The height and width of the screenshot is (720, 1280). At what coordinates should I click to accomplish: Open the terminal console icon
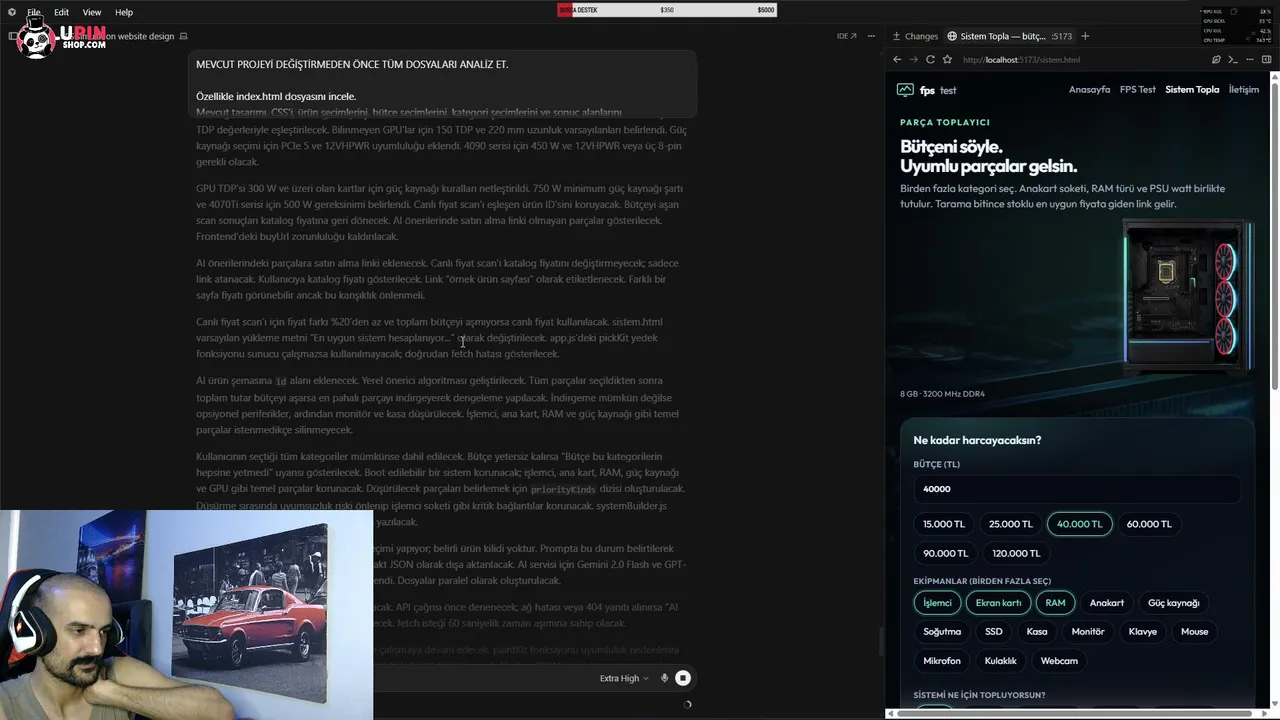click(x=1233, y=60)
